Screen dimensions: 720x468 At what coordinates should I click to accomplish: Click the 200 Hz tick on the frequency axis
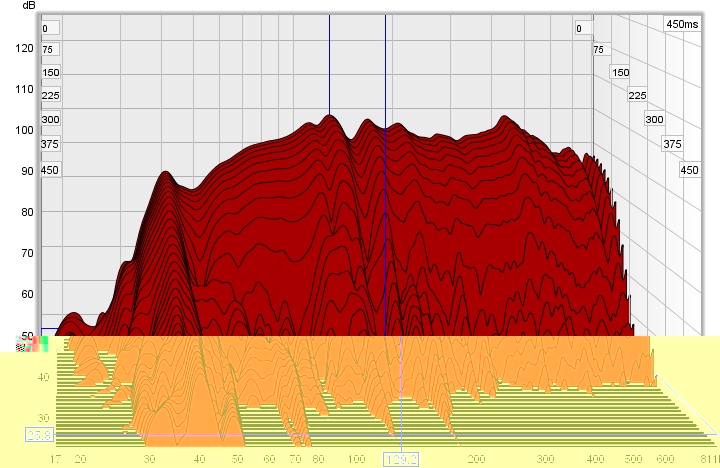[x=477, y=458]
